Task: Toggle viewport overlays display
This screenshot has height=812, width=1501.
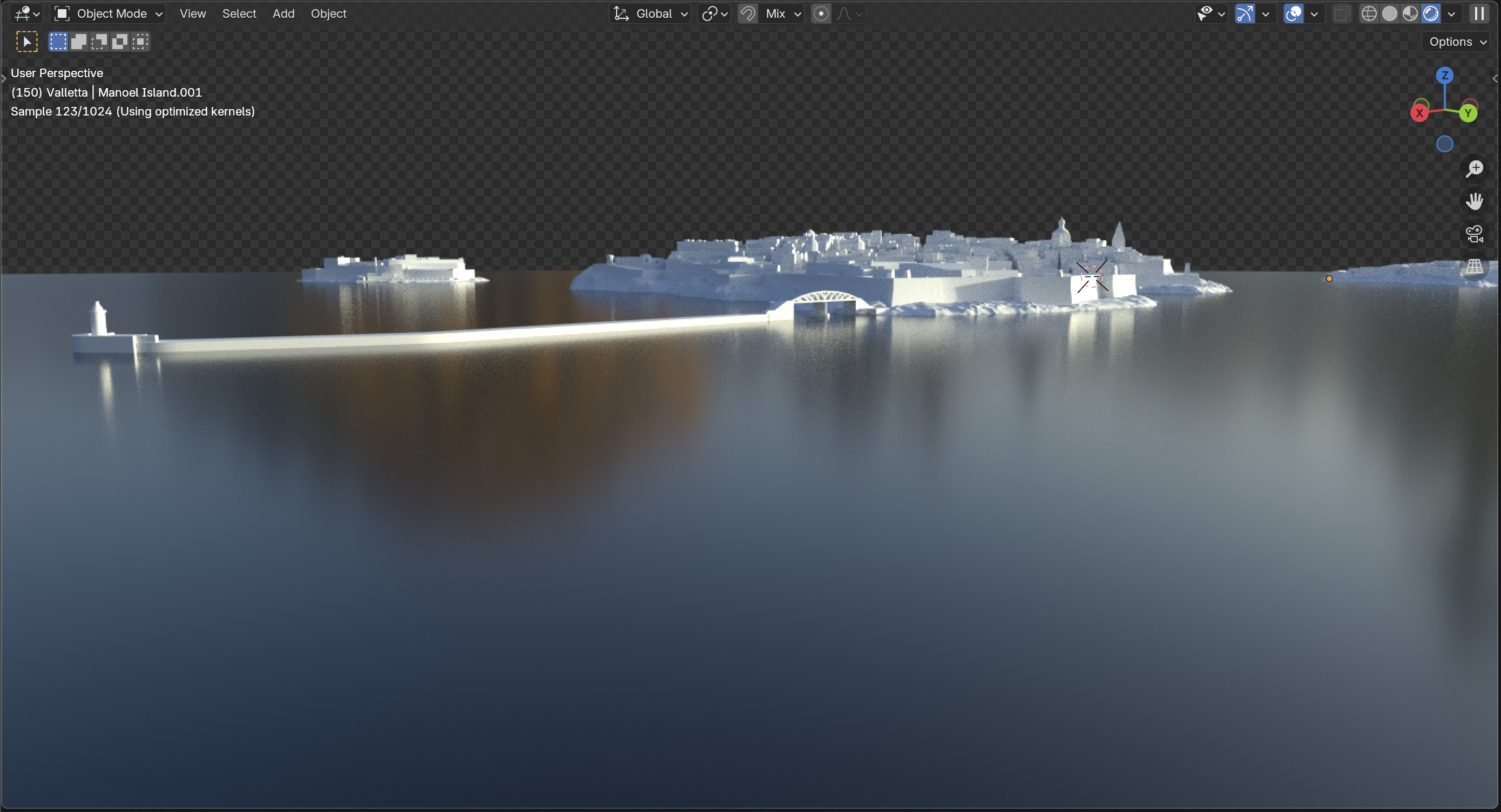Action: pos(1293,13)
